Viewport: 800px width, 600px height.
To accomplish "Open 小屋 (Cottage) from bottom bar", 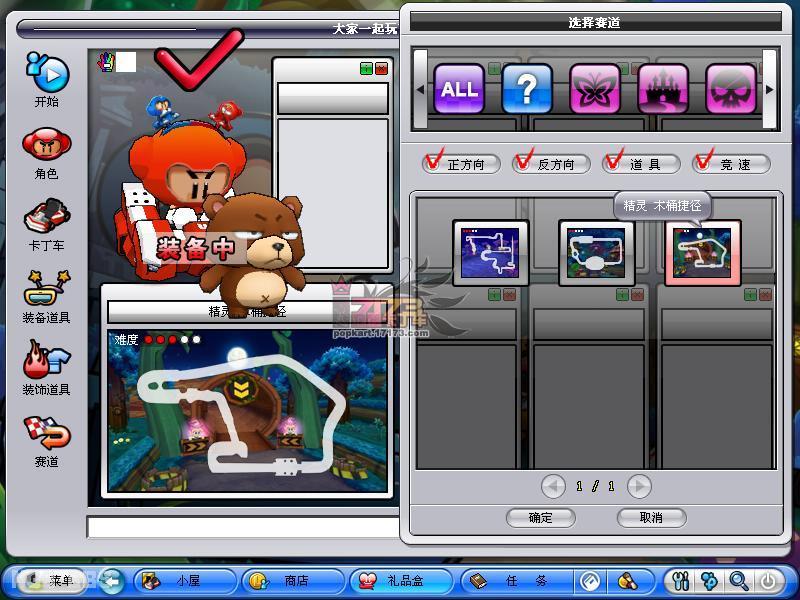I will point(185,581).
